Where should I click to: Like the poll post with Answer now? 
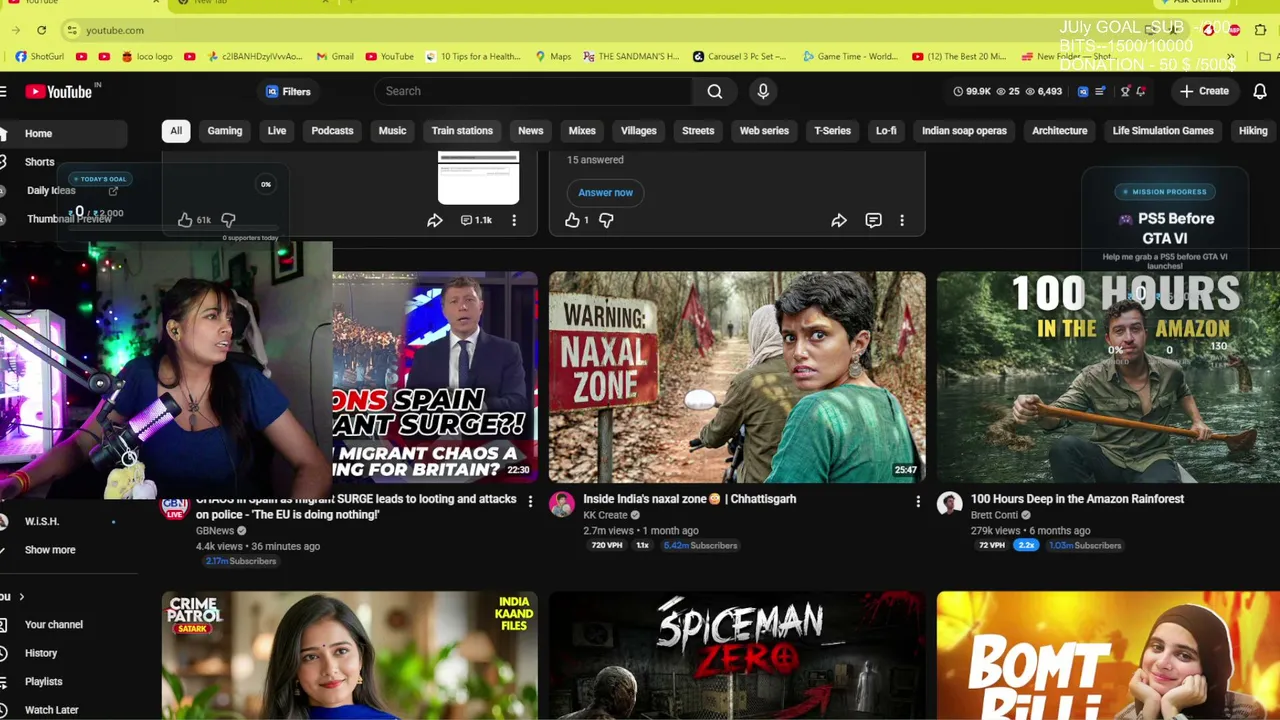[572, 220]
